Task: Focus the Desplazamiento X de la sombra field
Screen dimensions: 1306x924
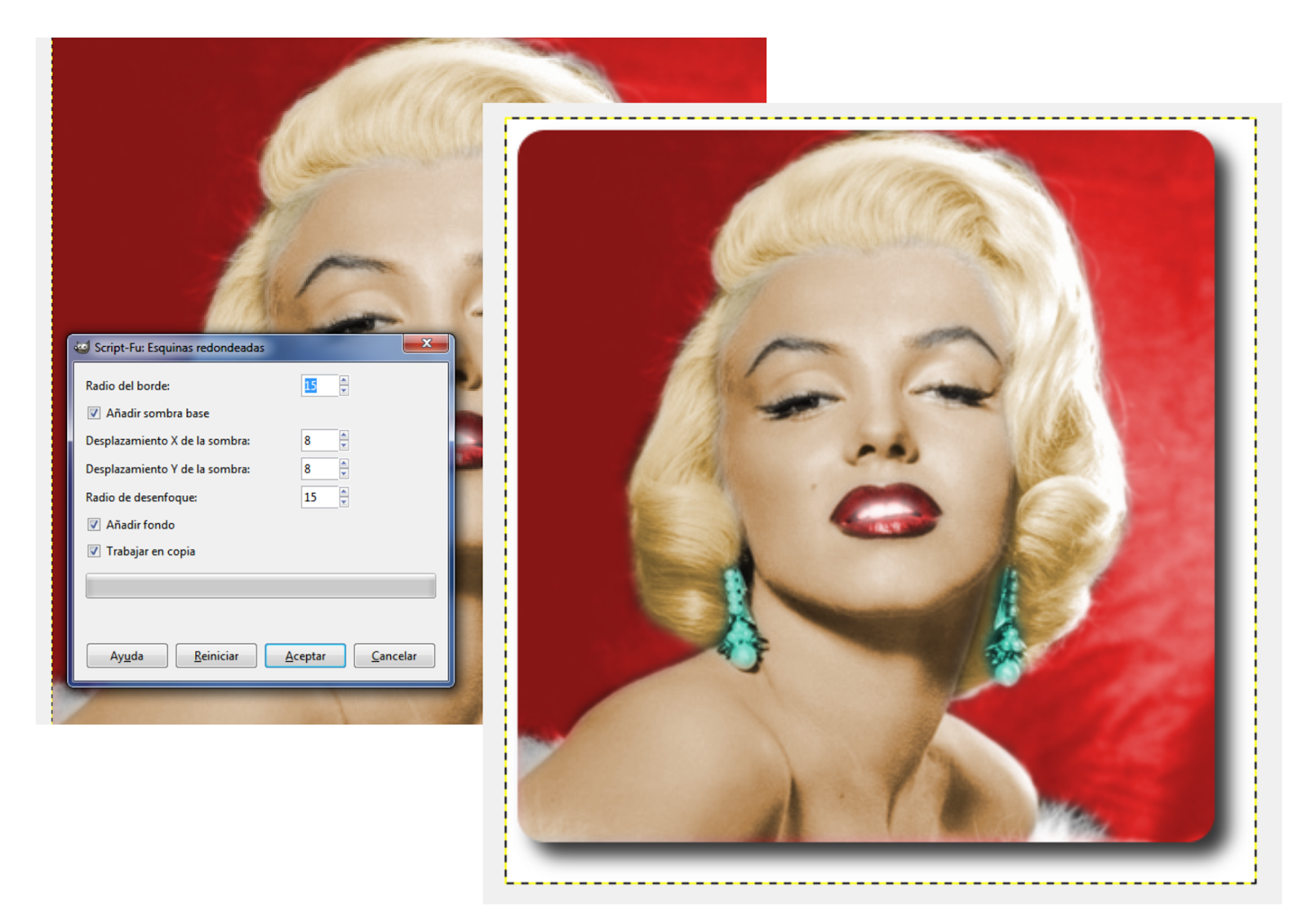Action: pos(319,441)
